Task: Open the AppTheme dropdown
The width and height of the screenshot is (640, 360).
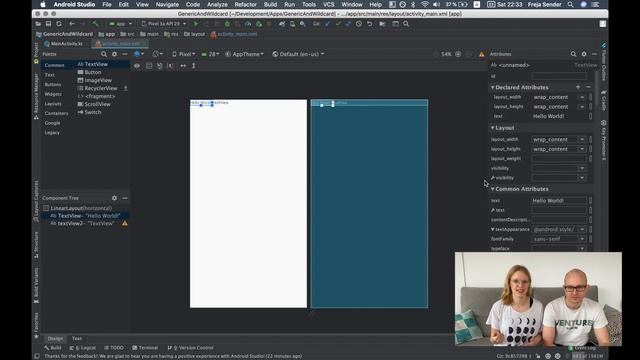Action: pos(244,54)
